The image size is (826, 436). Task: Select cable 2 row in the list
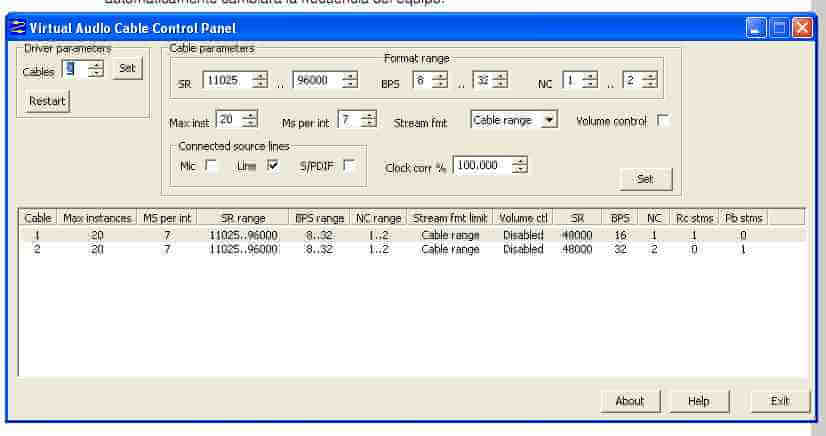tap(412, 249)
